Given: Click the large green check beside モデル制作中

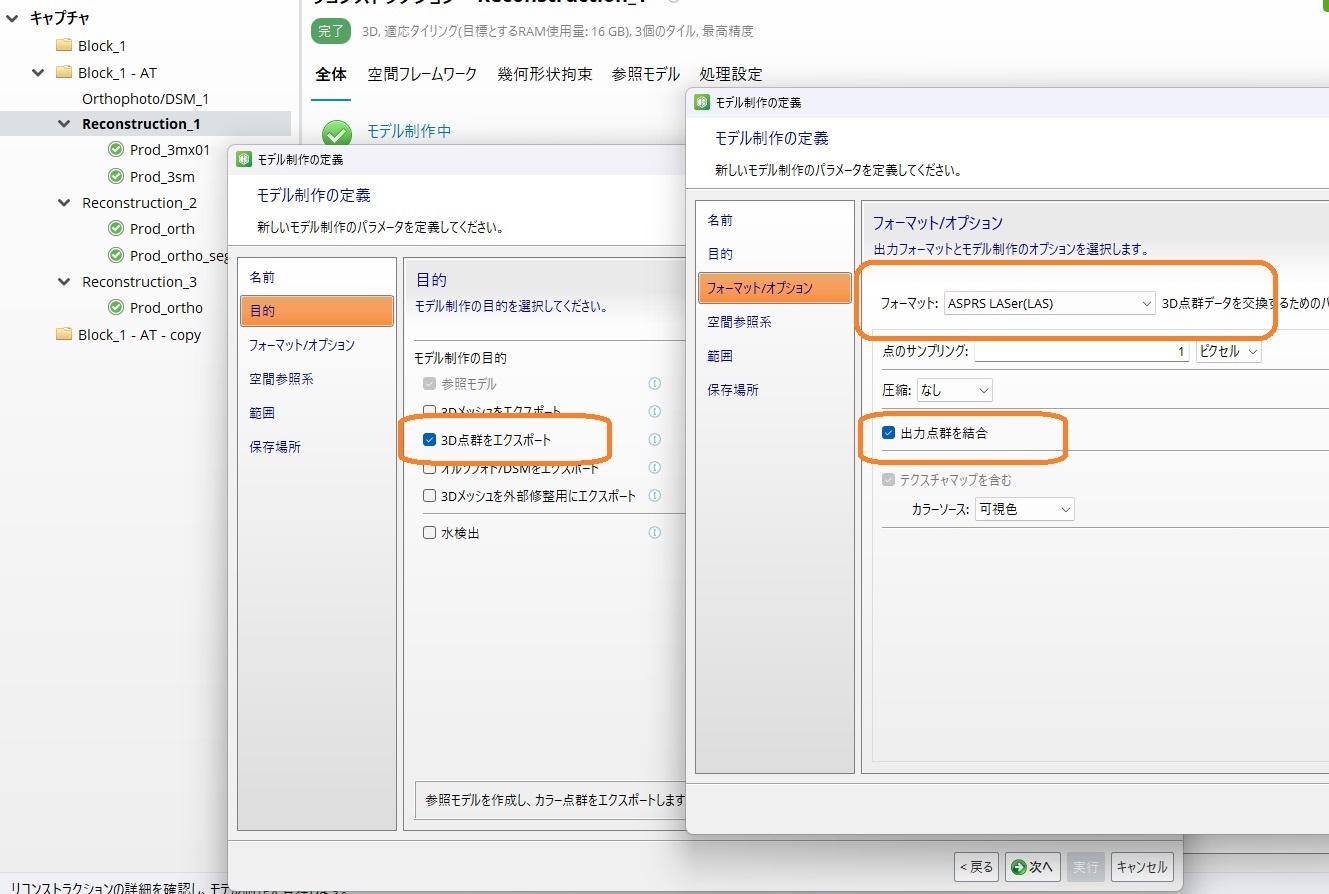Looking at the screenshot, I should 337,134.
